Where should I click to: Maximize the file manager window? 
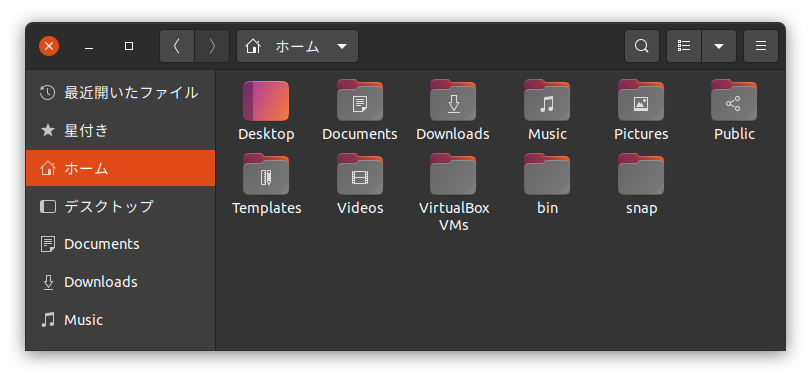[x=129, y=47]
